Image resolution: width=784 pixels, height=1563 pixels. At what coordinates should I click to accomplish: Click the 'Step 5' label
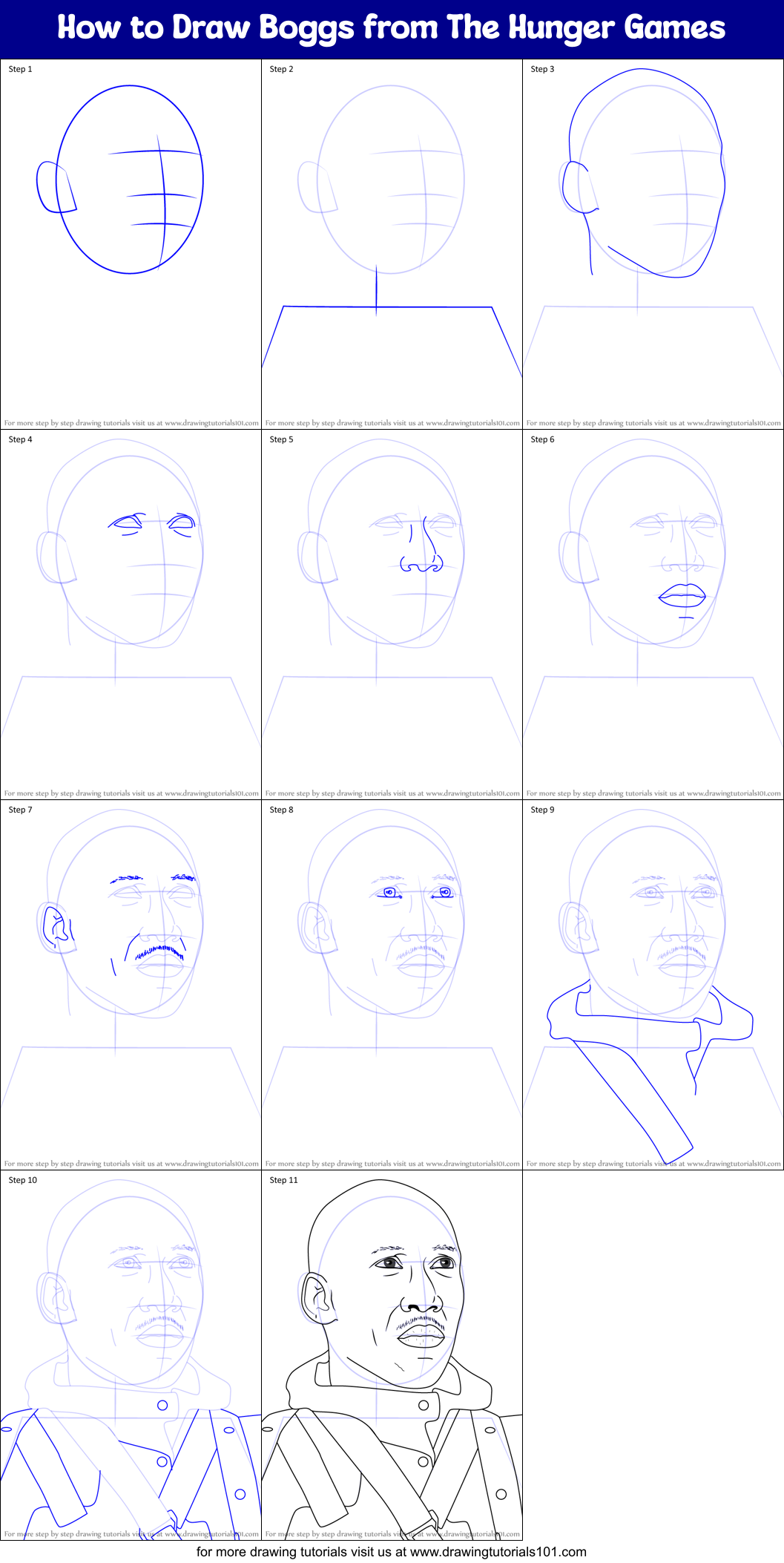(282, 439)
